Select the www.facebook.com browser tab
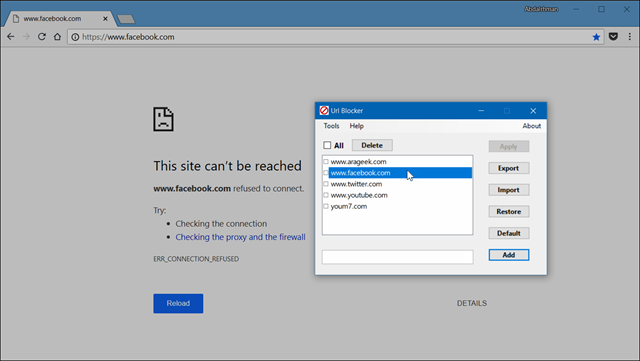 pyautogui.click(x=60, y=18)
